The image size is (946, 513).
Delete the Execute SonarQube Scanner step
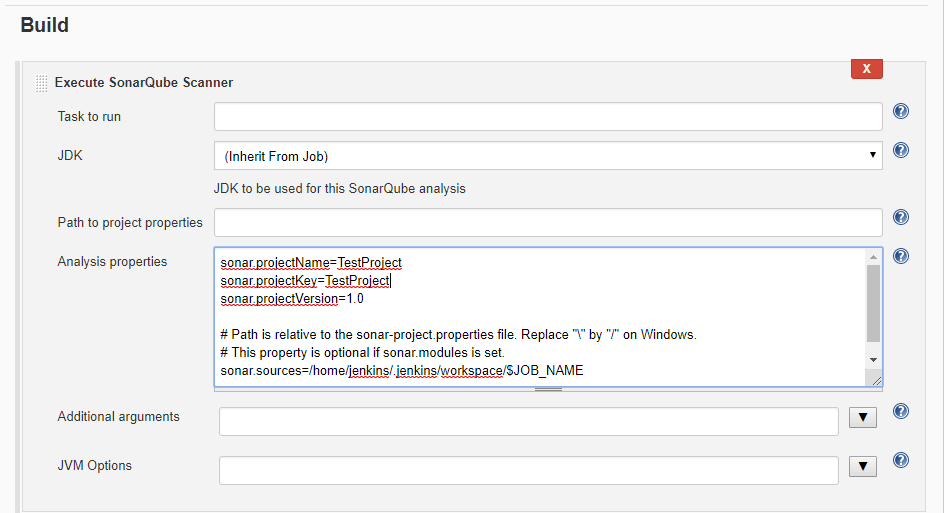(x=866, y=69)
